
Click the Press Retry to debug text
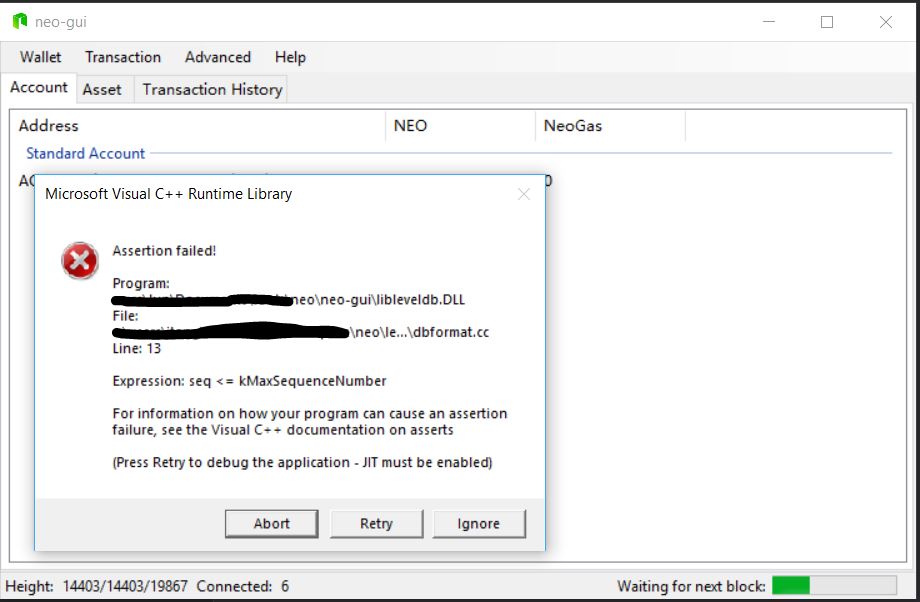[x=302, y=462]
